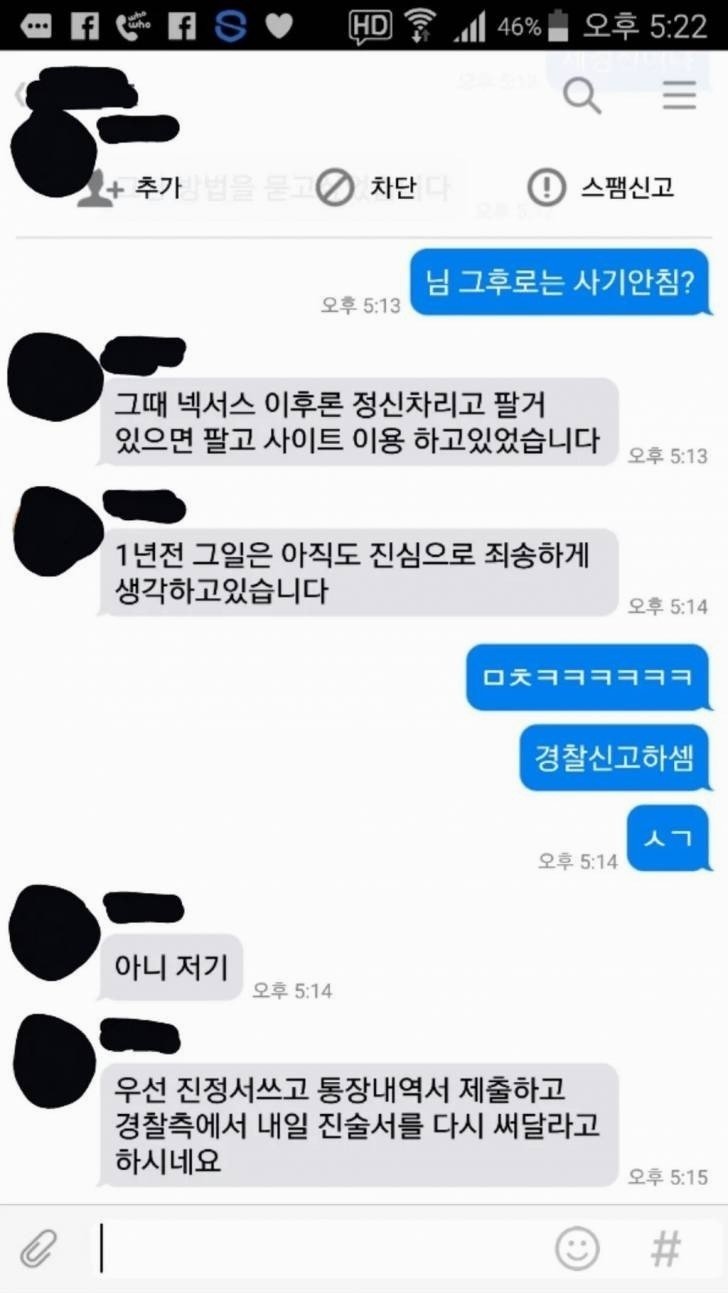Screen dimensions: 728x1293
Task: Click the 스팸신고 report label
Action: click(x=628, y=187)
